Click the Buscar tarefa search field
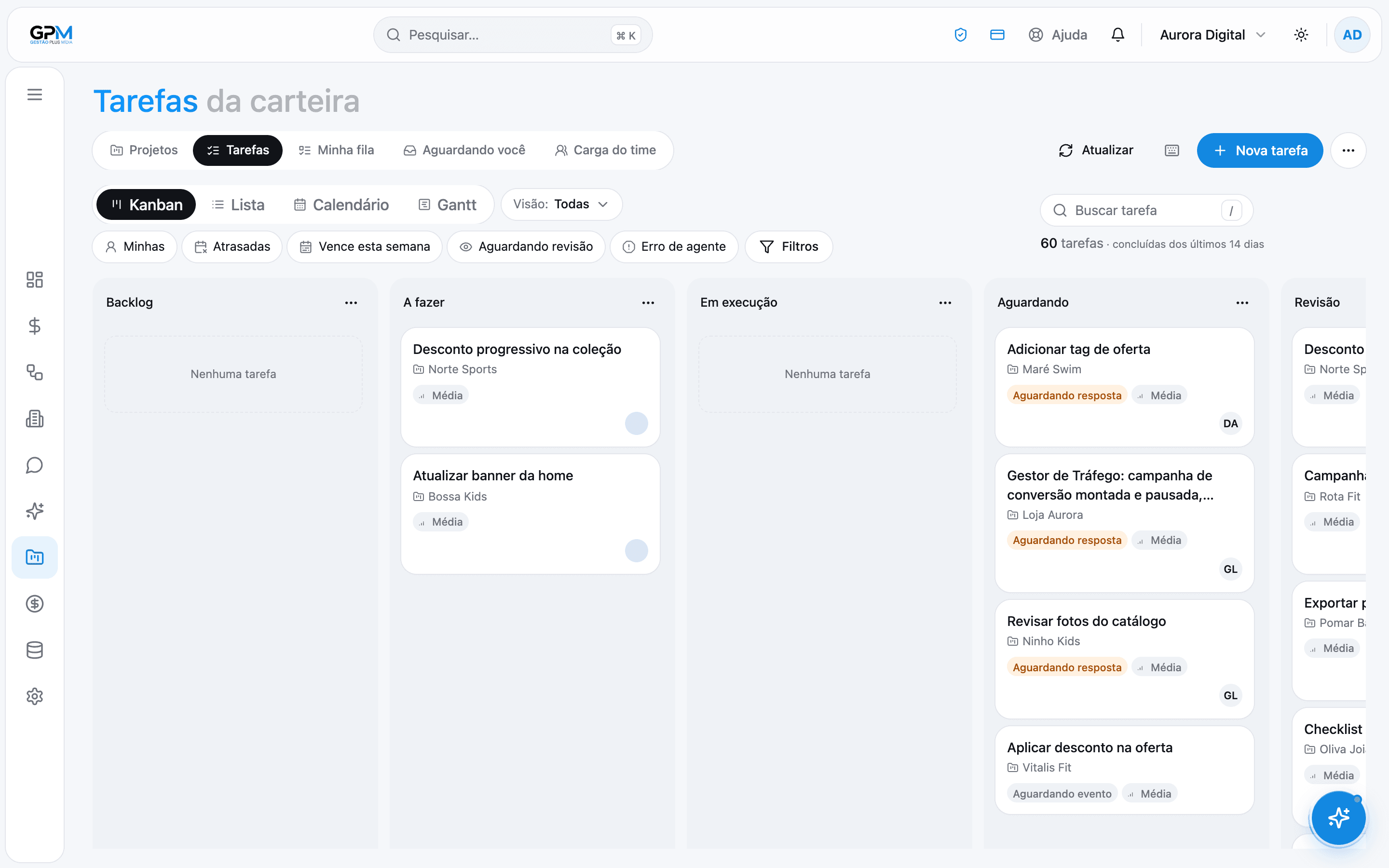This screenshot has height=868, width=1389. pyautogui.click(x=1146, y=211)
